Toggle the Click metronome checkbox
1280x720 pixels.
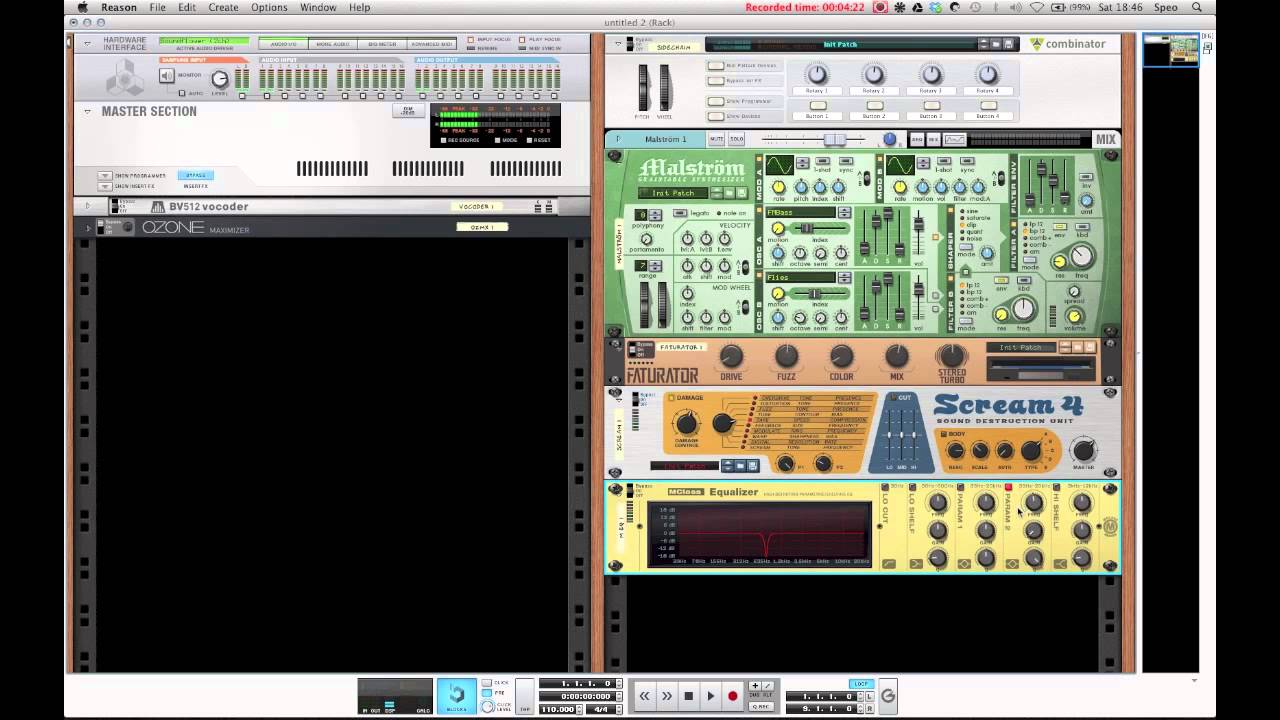coord(486,683)
